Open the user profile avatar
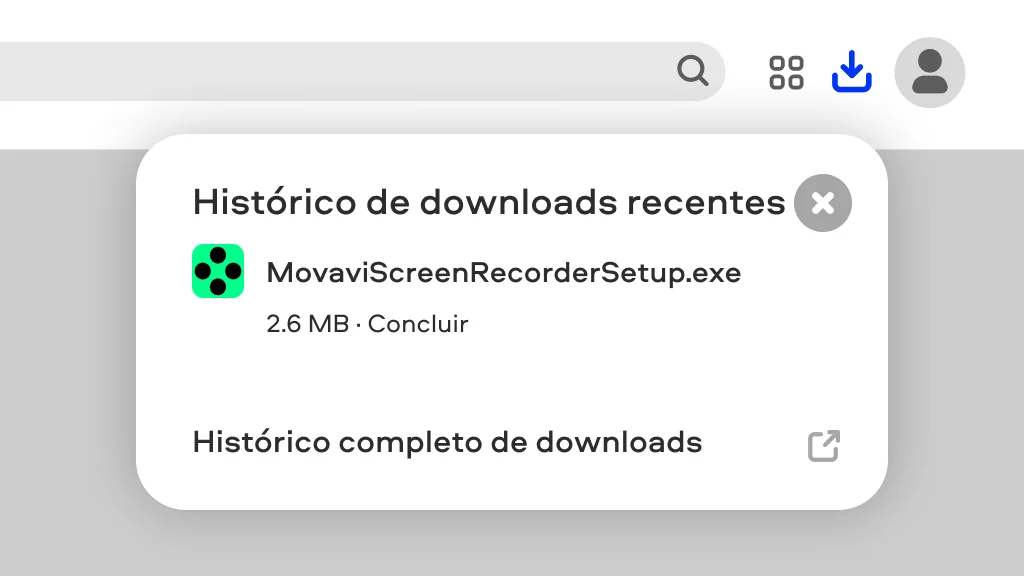Image resolution: width=1024 pixels, height=576 pixels. (929, 72)
